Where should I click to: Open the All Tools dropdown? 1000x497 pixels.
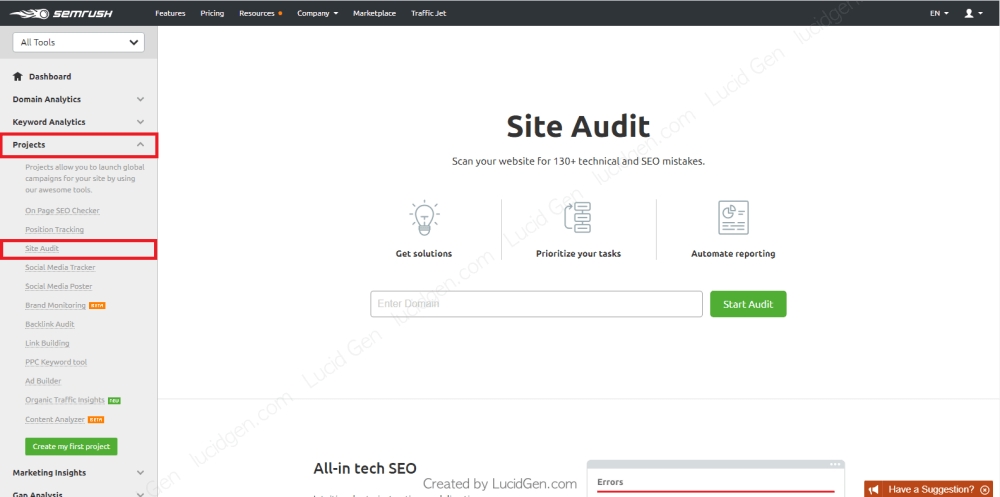[x=79, y=43]
